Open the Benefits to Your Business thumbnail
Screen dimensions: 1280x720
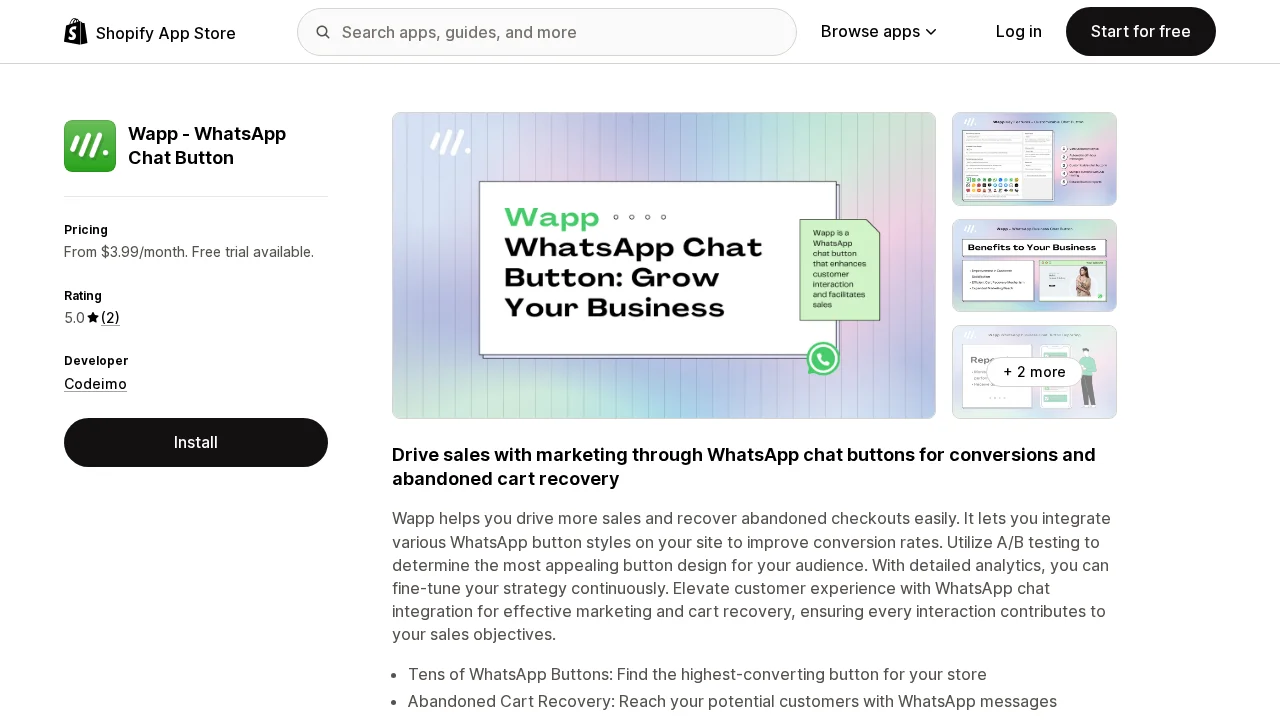click(1034, 266)
